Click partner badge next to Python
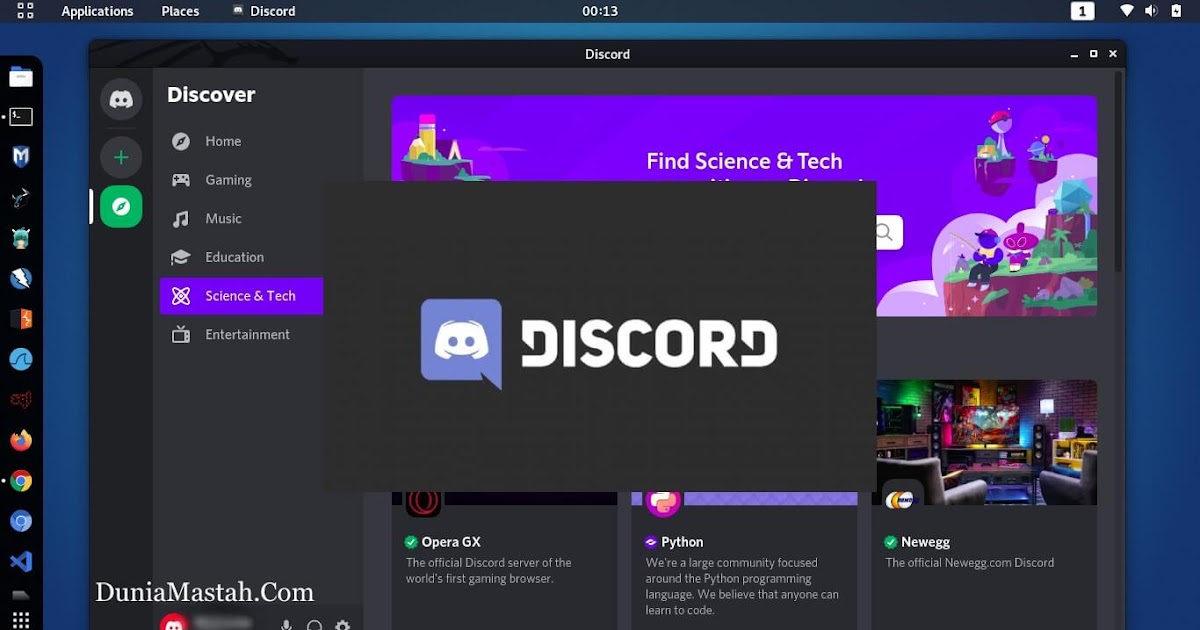This screenshot has width=1200, height=630. click(x=651, y=542)
